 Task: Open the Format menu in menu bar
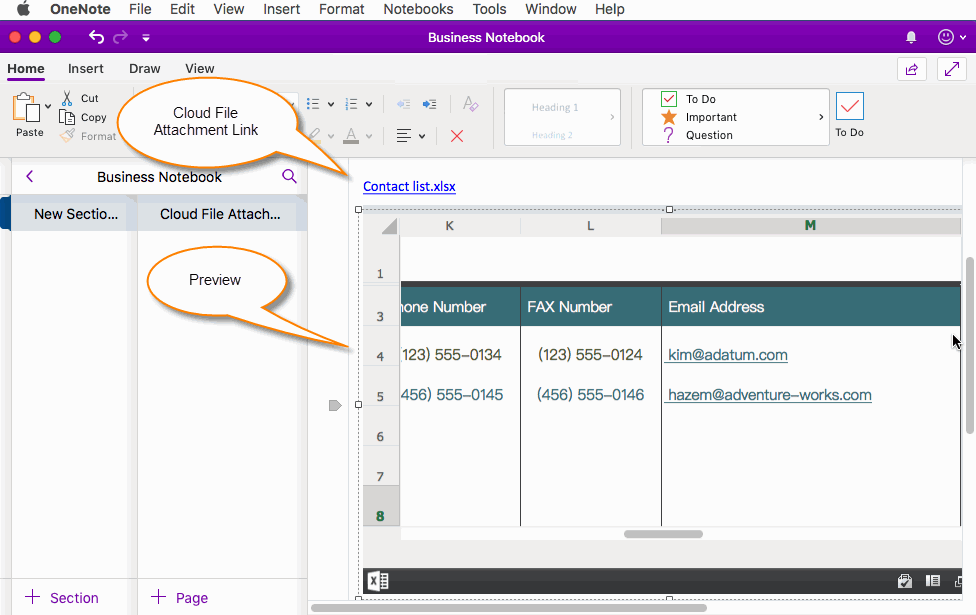pos(342,9)
